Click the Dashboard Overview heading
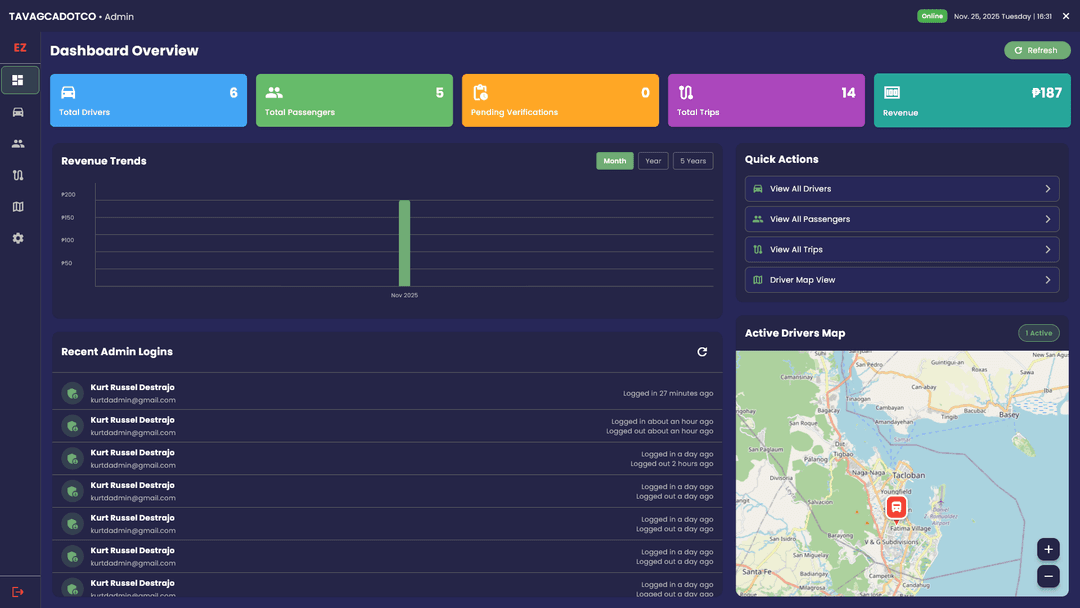The width and height of the screenshot is (1080, 608). click(x=124, y=50)
